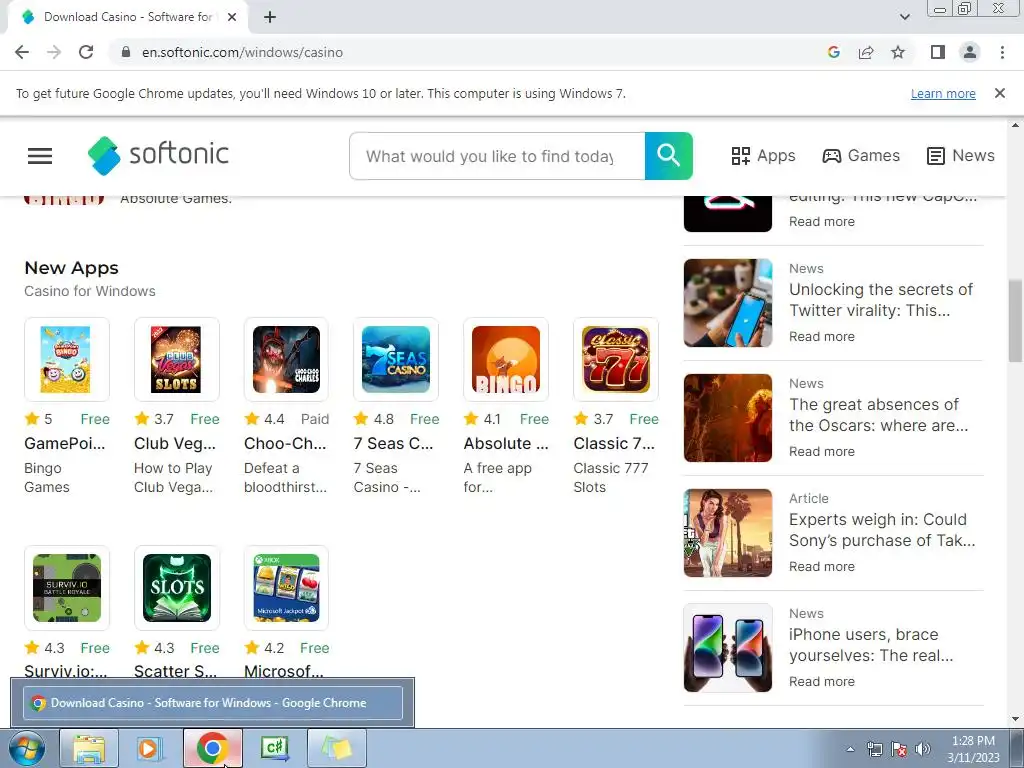Open Club Vegas Slots app icon
1024x768 pixels.
pos(176,359)
